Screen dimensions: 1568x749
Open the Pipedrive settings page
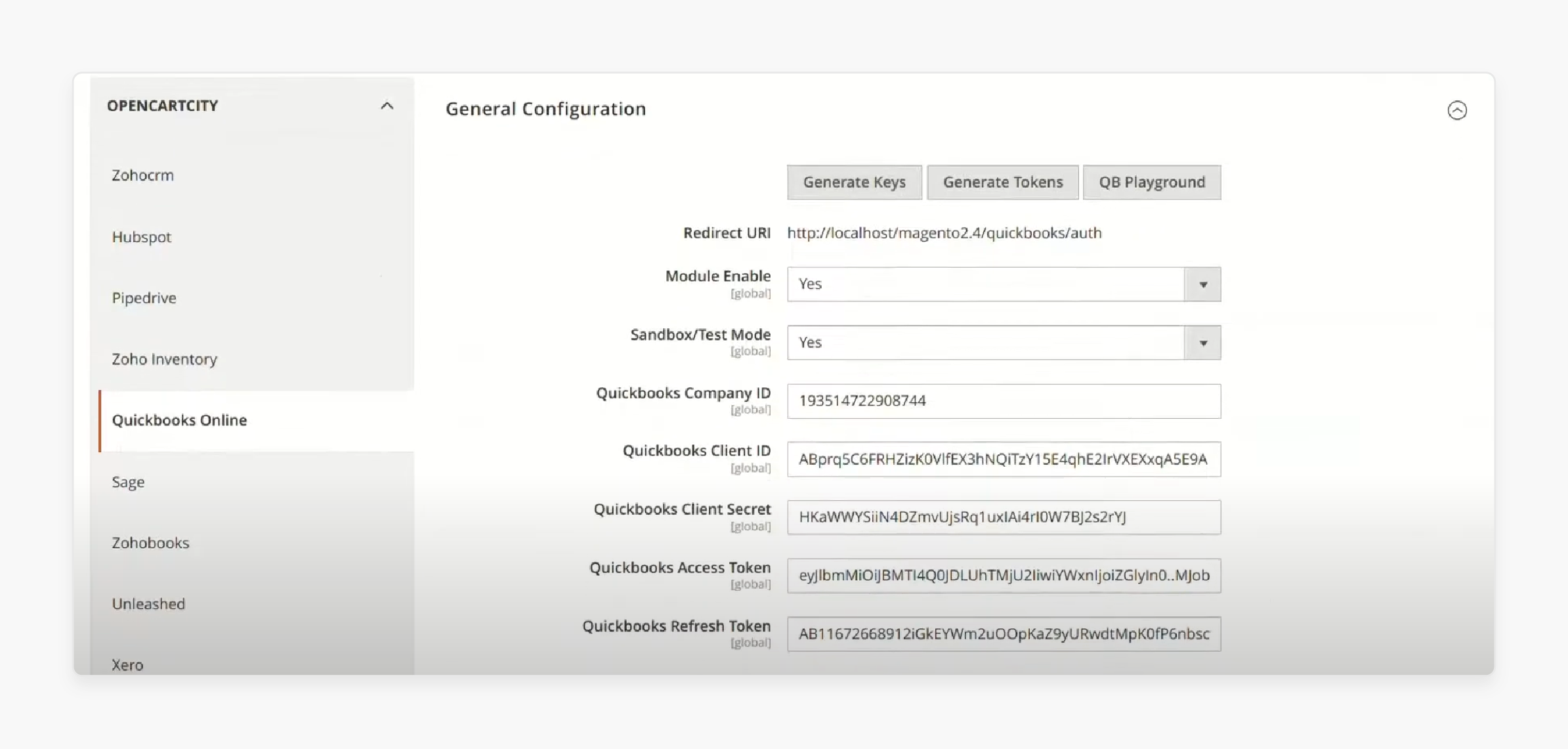(x=144, y=297)
